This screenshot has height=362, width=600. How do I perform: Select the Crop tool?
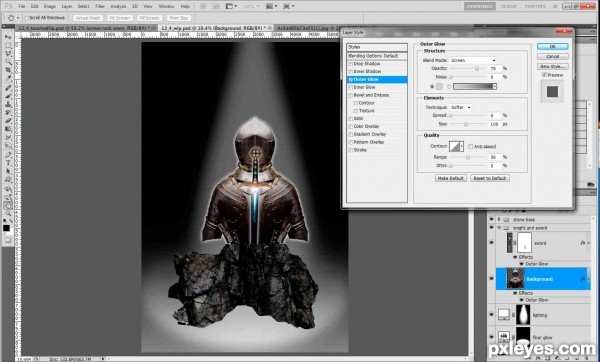point(8,70)
